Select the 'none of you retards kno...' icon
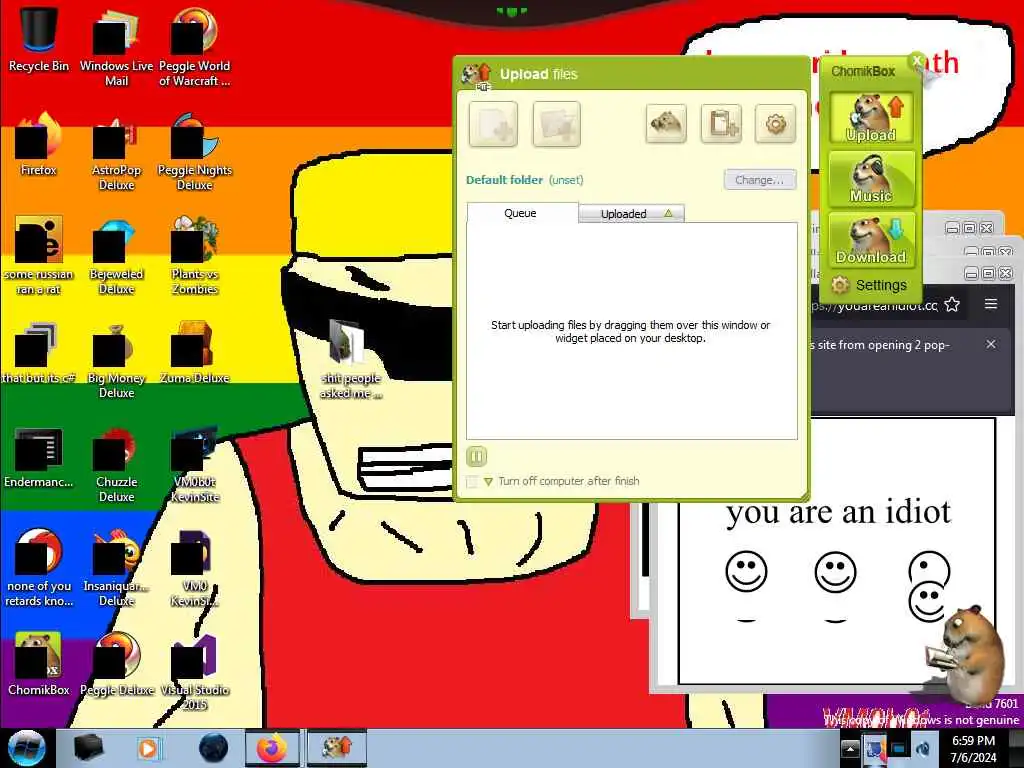Image resolution: width=1024 pixels, height=768 pixels. pos(39,568)
